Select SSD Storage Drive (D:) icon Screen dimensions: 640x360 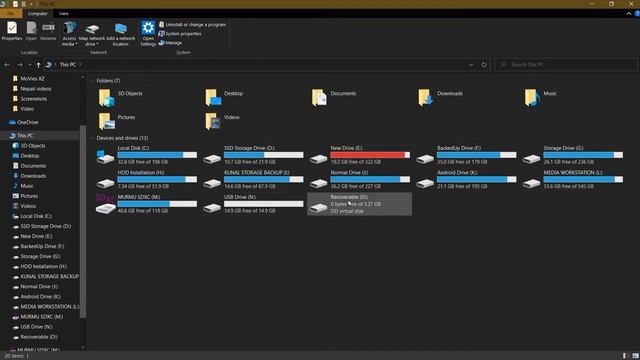(212, 159)
